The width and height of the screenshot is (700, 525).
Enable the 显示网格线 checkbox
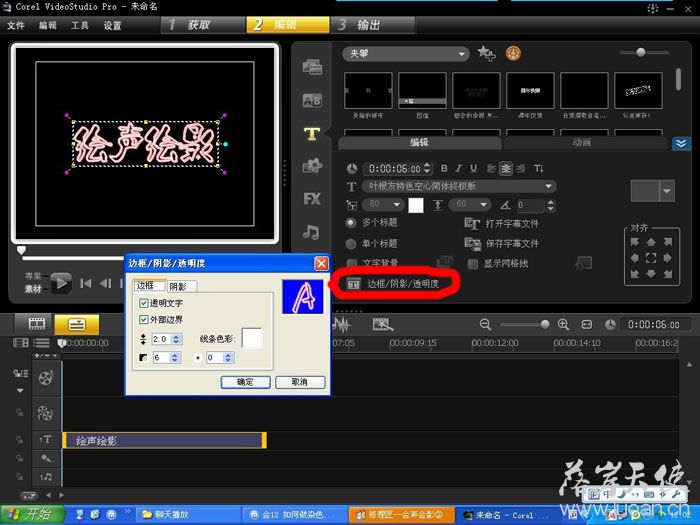pos(473,264)
